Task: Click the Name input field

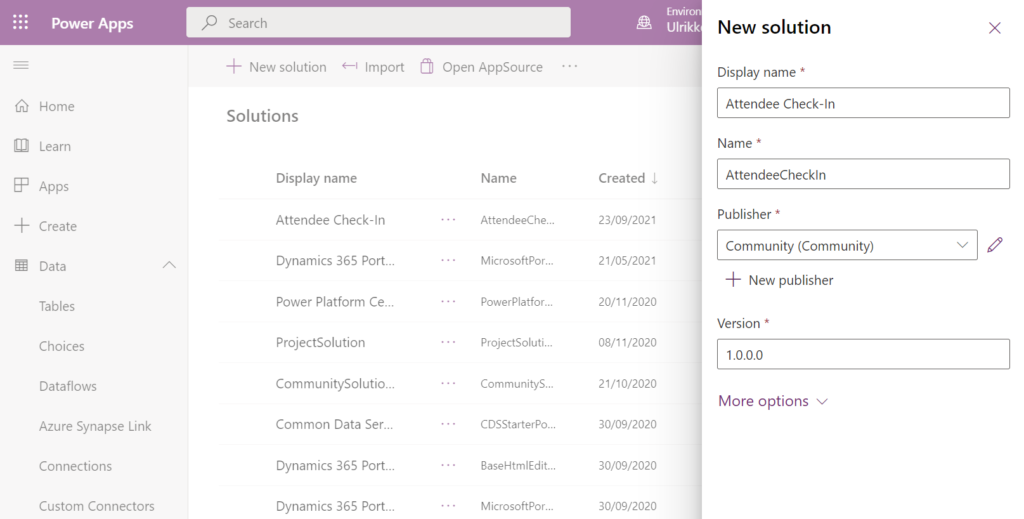Action: coord(863,174)
